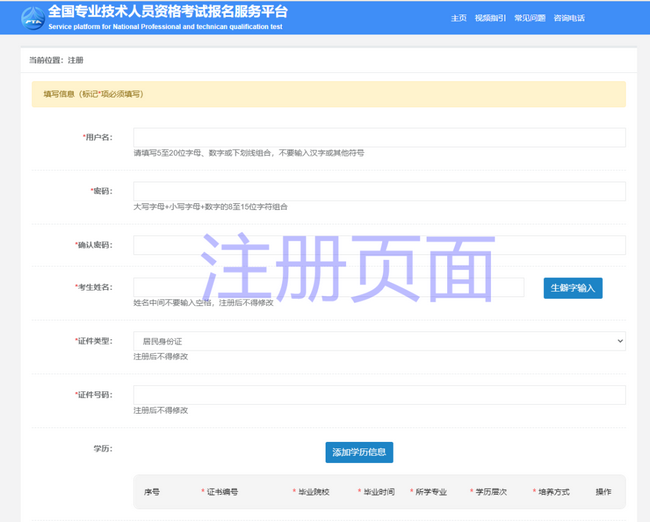Open the 咨询电话 navigation link
Screen dimensions: 650x522
[569, 18]
